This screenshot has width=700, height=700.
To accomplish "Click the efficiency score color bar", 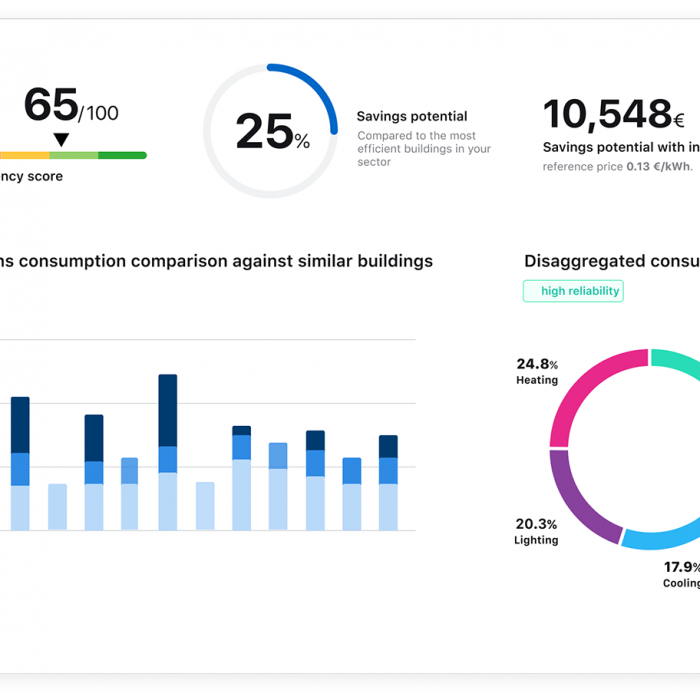I will 73,155.
